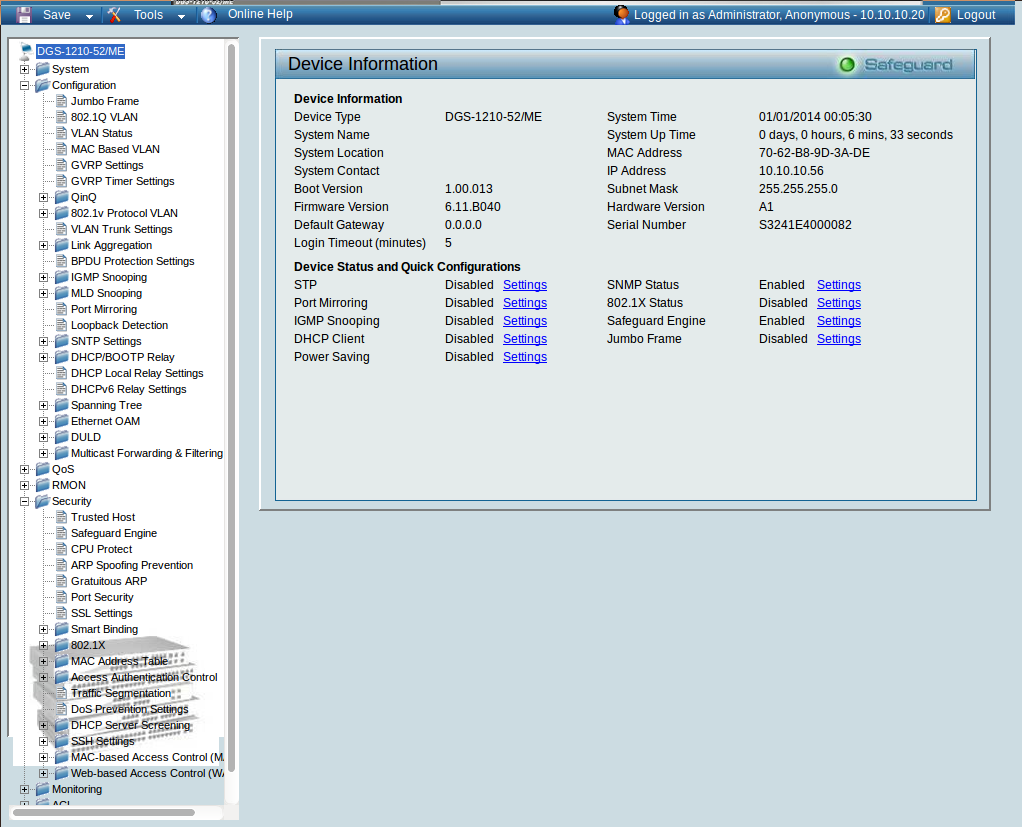Open the Save dropdown arrow
The height and width of the screenshot is (827, 1022).
[89, 16]
